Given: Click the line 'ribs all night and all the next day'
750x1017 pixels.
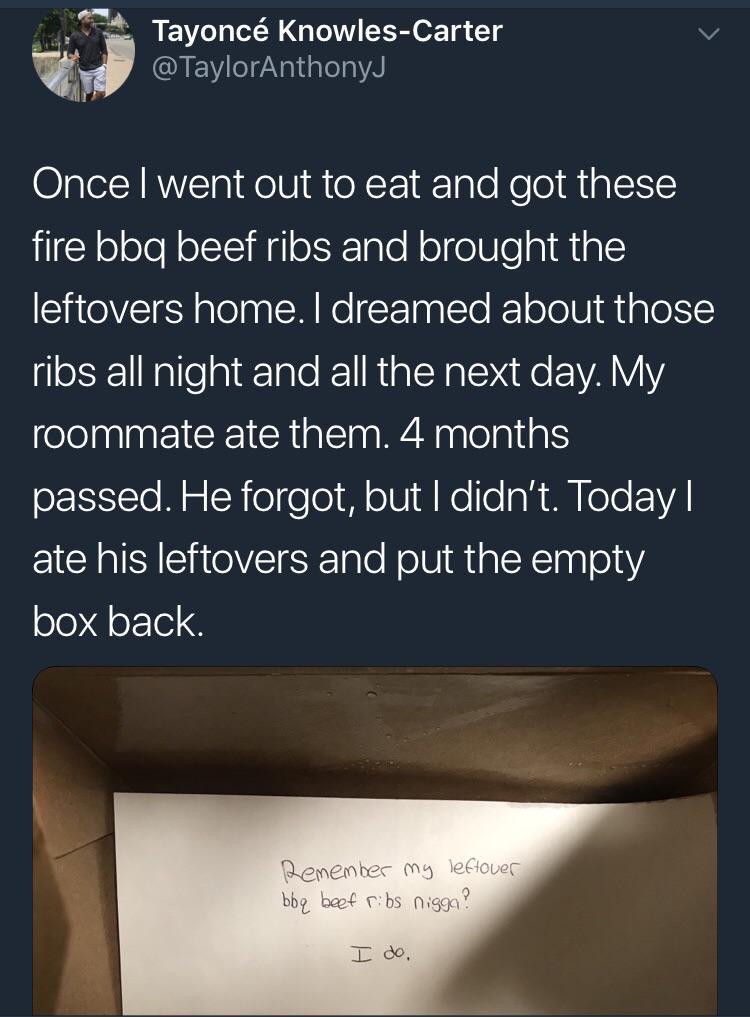Looking at the screenshot, I should tap(348, 372).
